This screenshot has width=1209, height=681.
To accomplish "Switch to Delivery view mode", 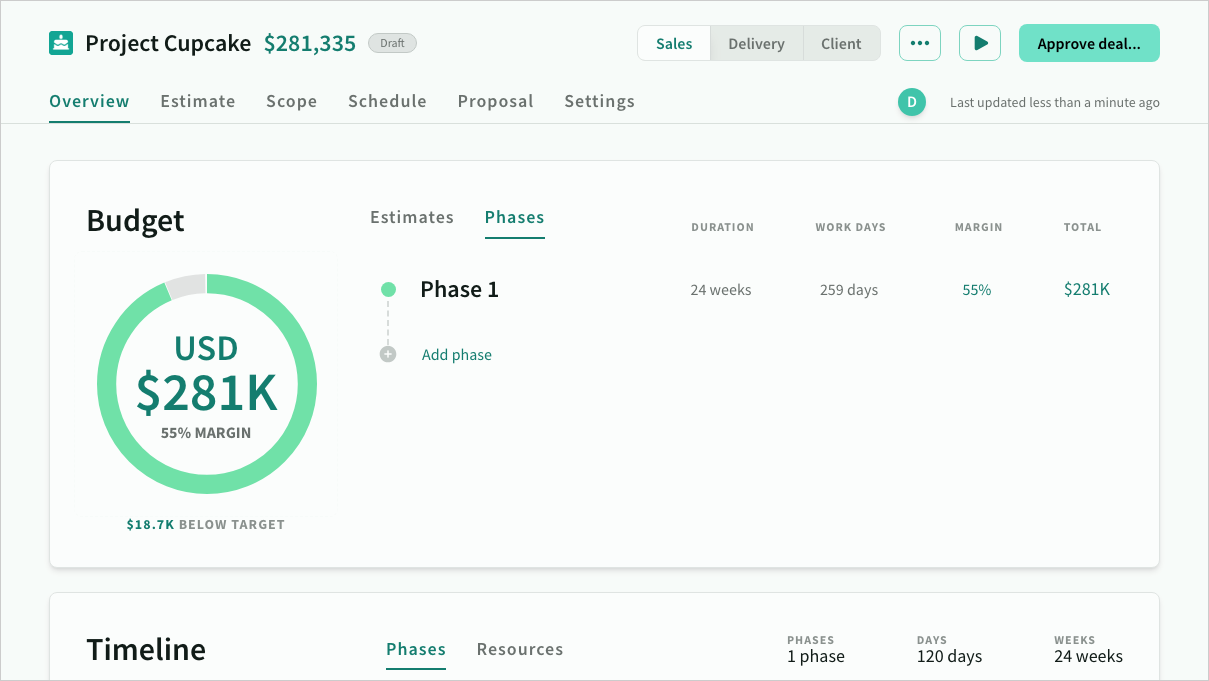I will point(756,44).
